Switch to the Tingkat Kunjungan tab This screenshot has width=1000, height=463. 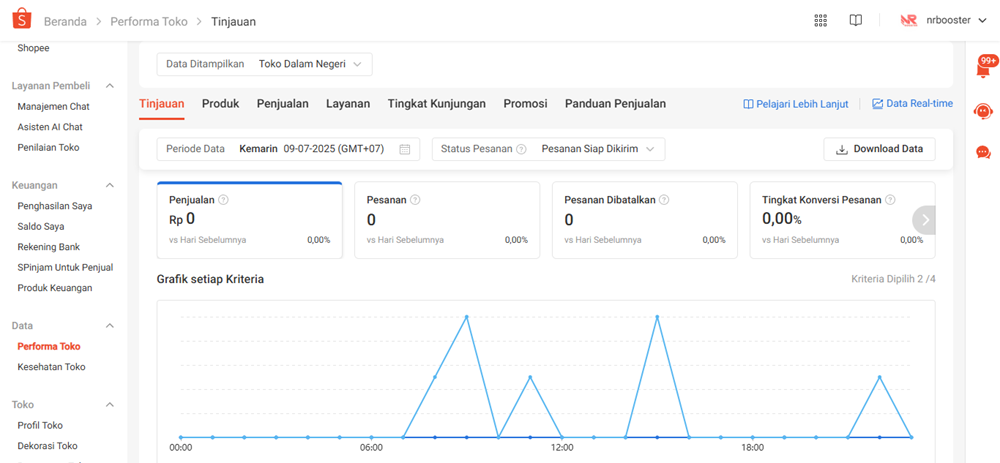[x=436, y=104]
